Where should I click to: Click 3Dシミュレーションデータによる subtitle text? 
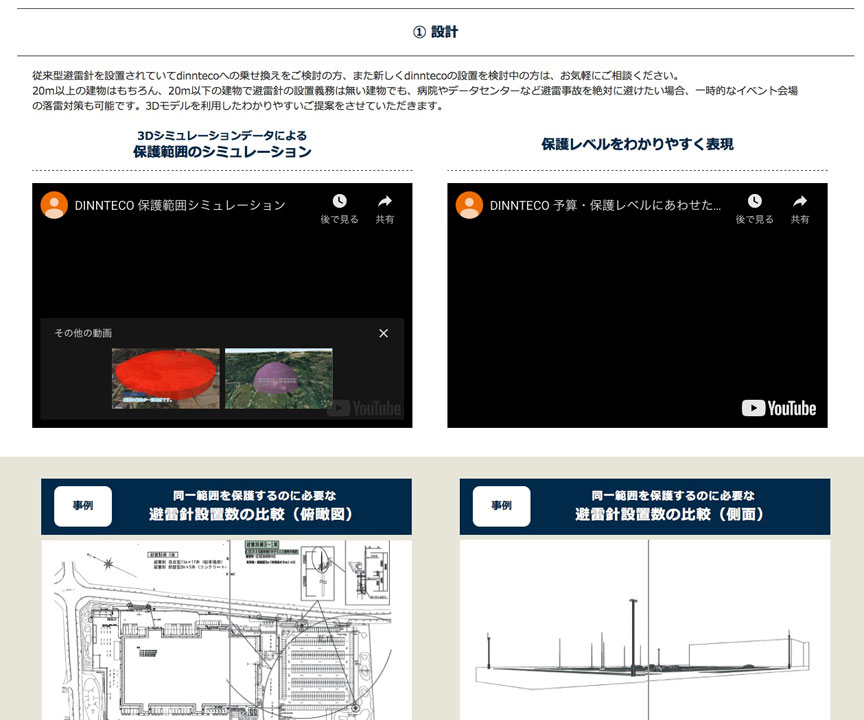click(222, 136)
